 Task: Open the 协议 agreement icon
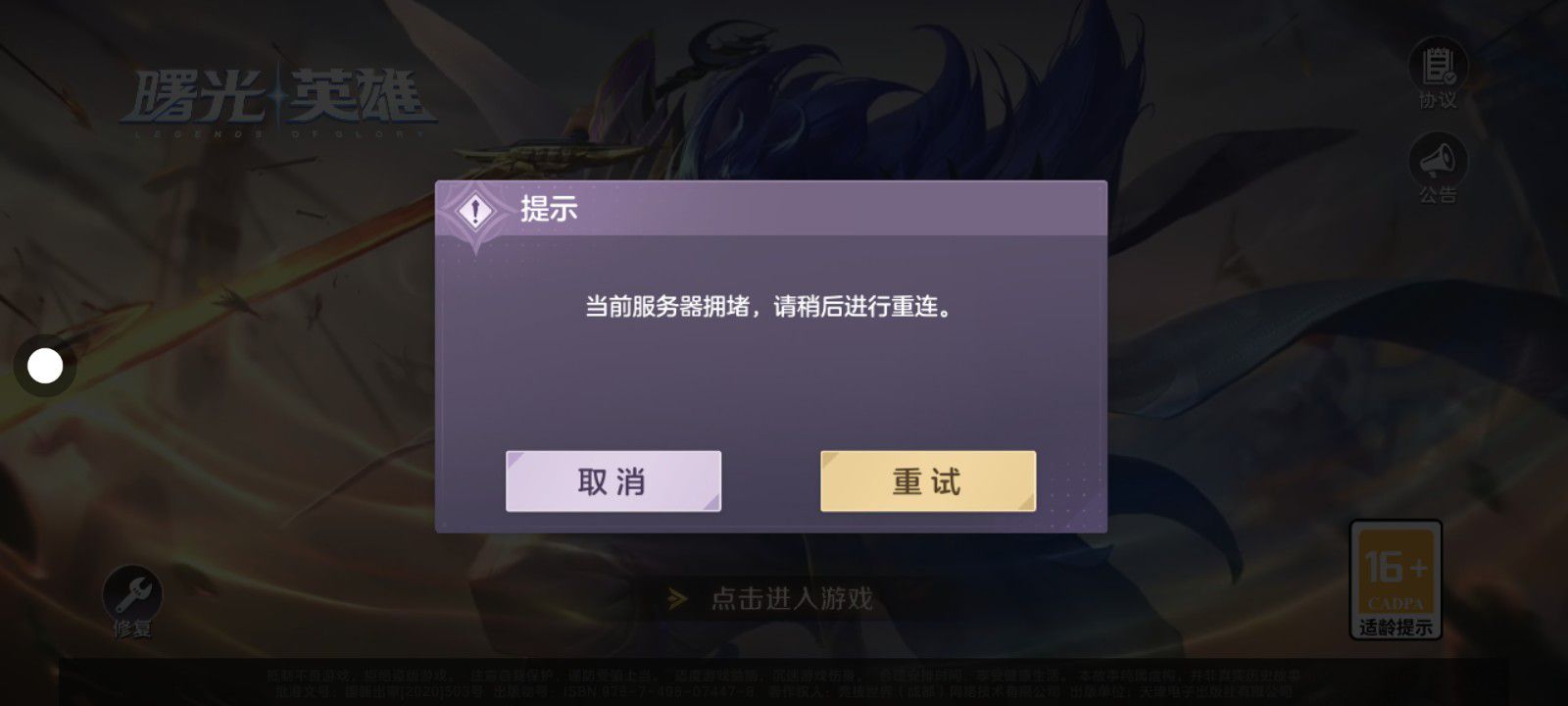[1438, 66]
